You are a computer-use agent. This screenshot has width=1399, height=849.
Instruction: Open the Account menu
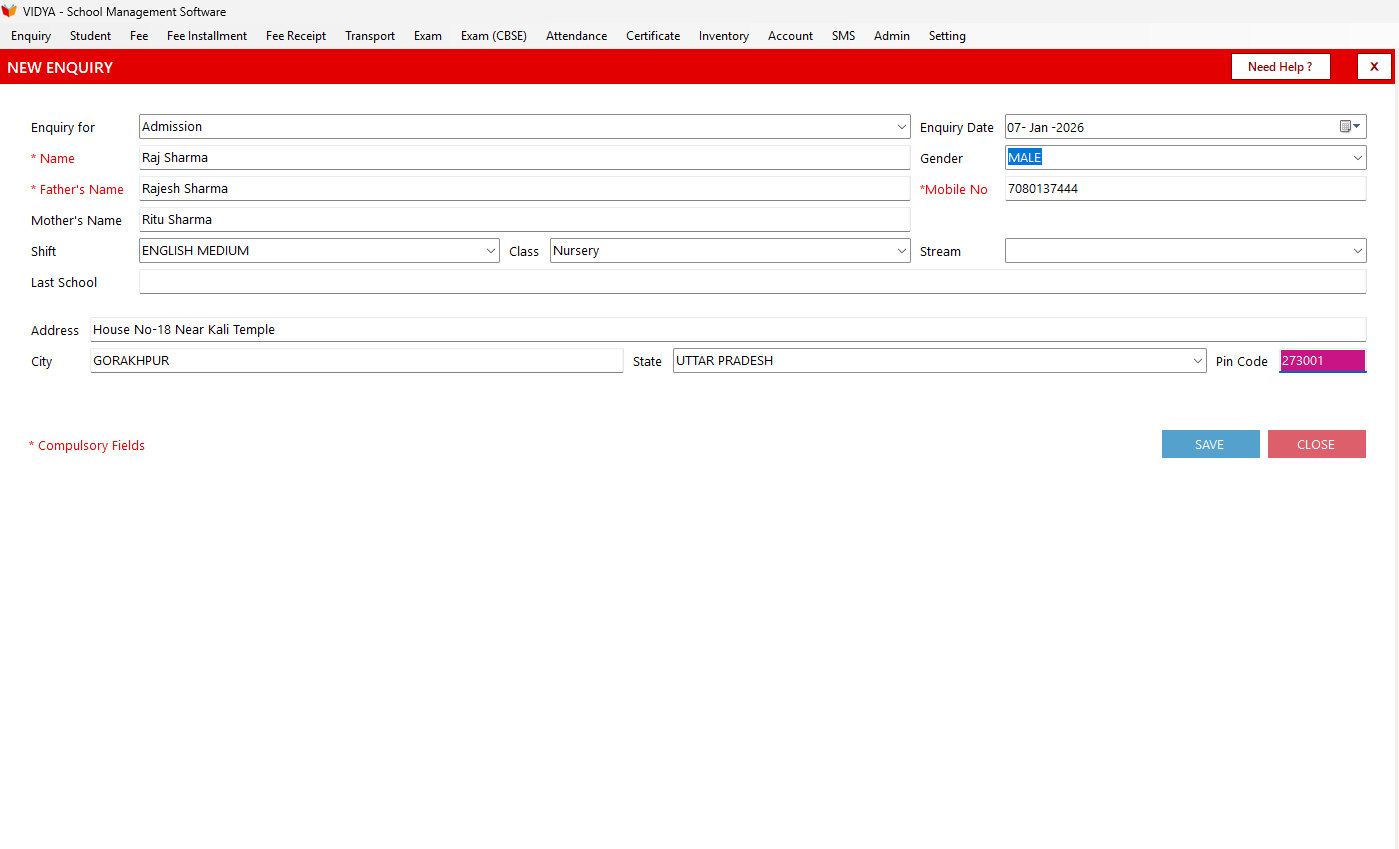tap(790, 36)
